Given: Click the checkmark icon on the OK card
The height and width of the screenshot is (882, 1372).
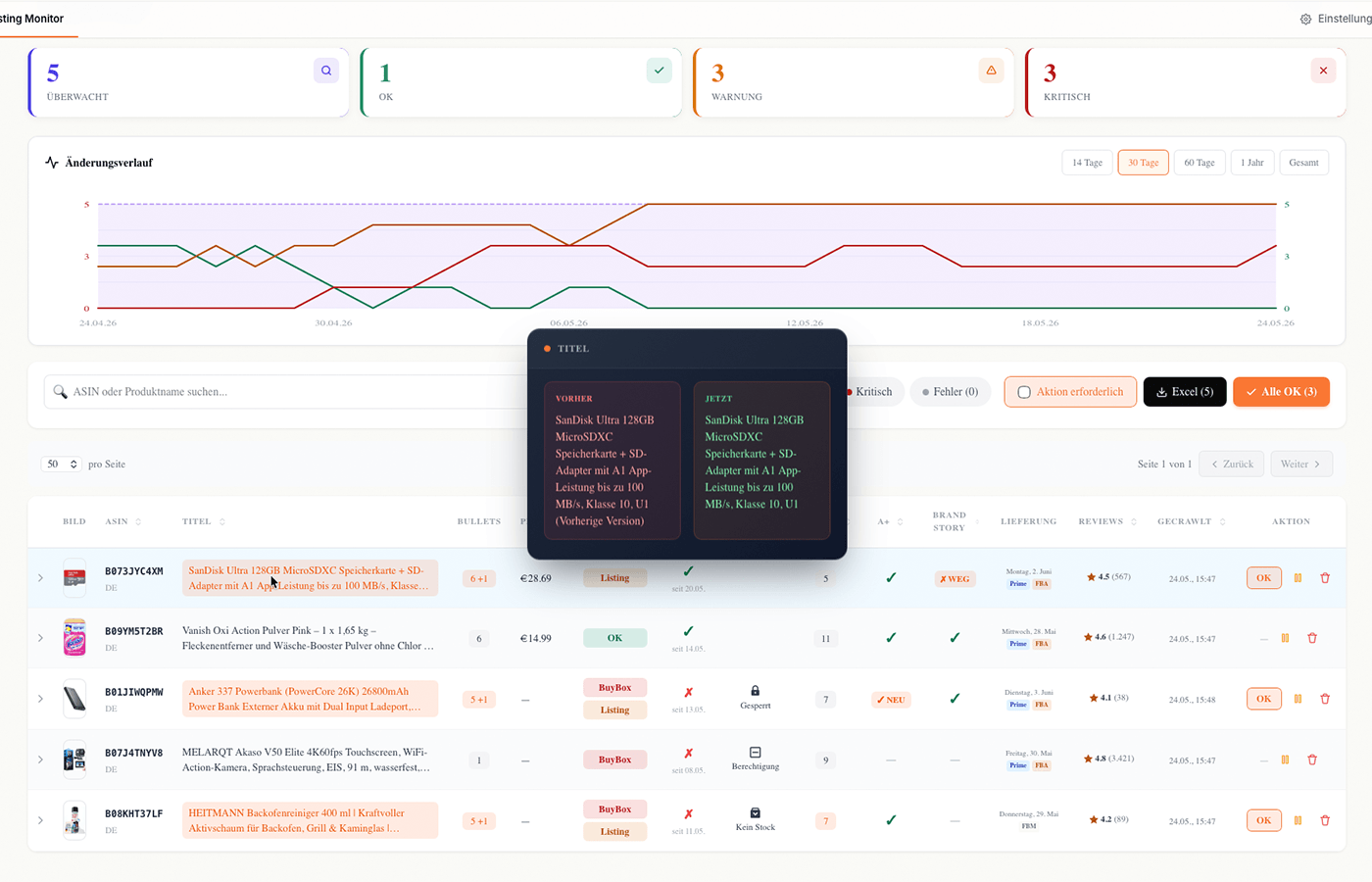Looking at the screenshot, I should coord(660,71).
